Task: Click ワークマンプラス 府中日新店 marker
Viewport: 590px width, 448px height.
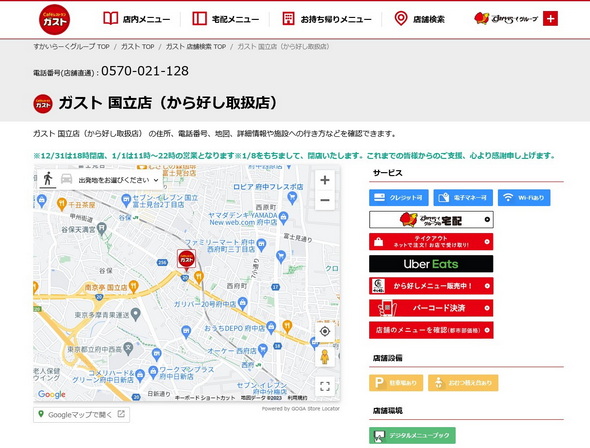Action: click(153, 372)
